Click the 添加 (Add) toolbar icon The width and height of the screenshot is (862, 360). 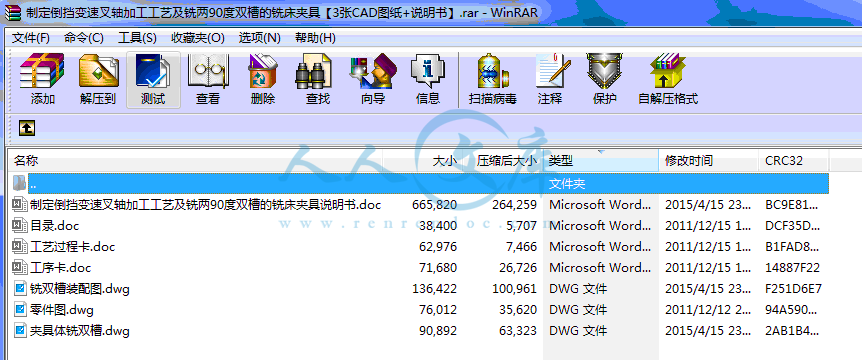point(42,71)
